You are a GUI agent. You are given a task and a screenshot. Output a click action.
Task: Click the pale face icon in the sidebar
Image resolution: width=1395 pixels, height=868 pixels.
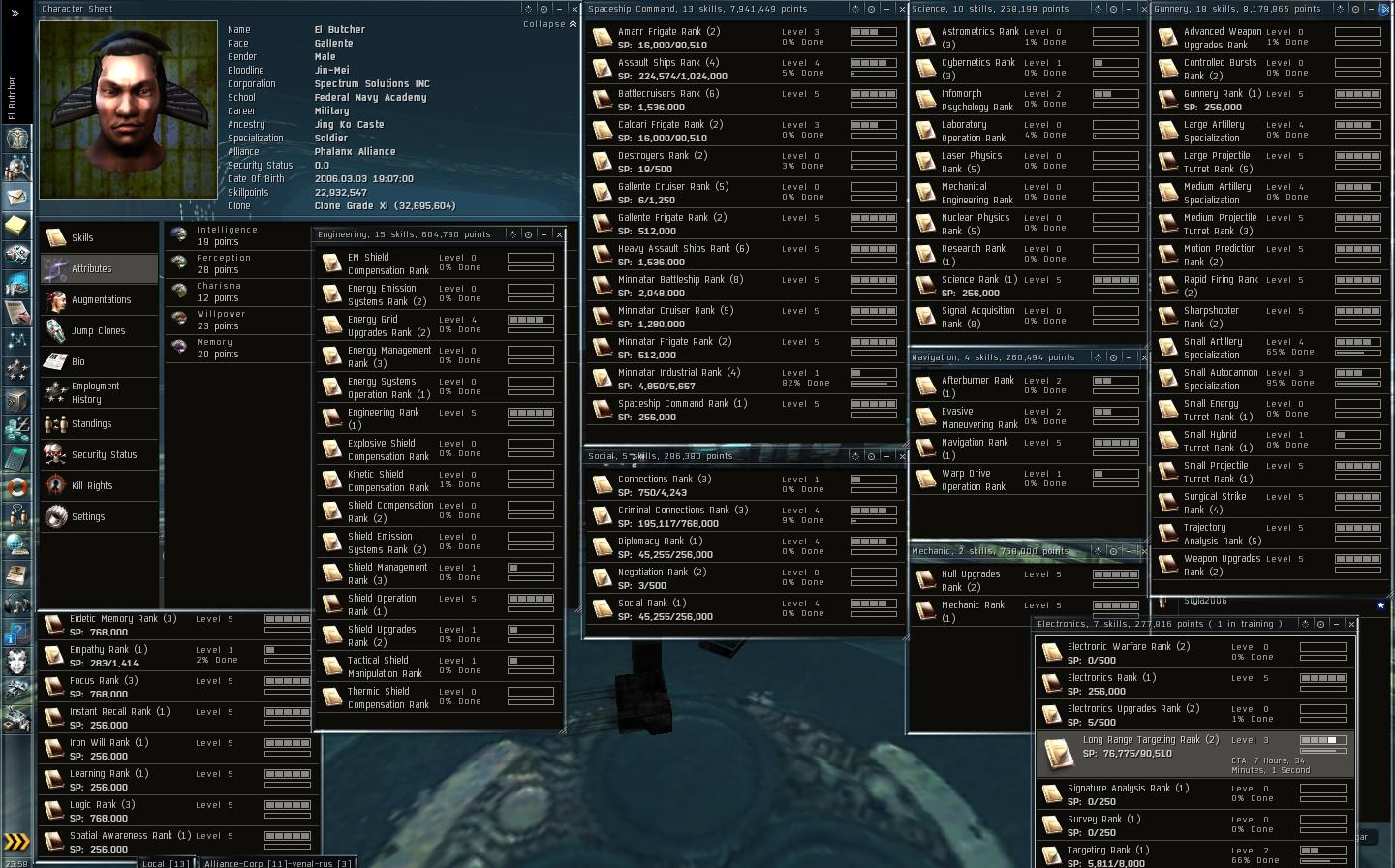[17, 662]
